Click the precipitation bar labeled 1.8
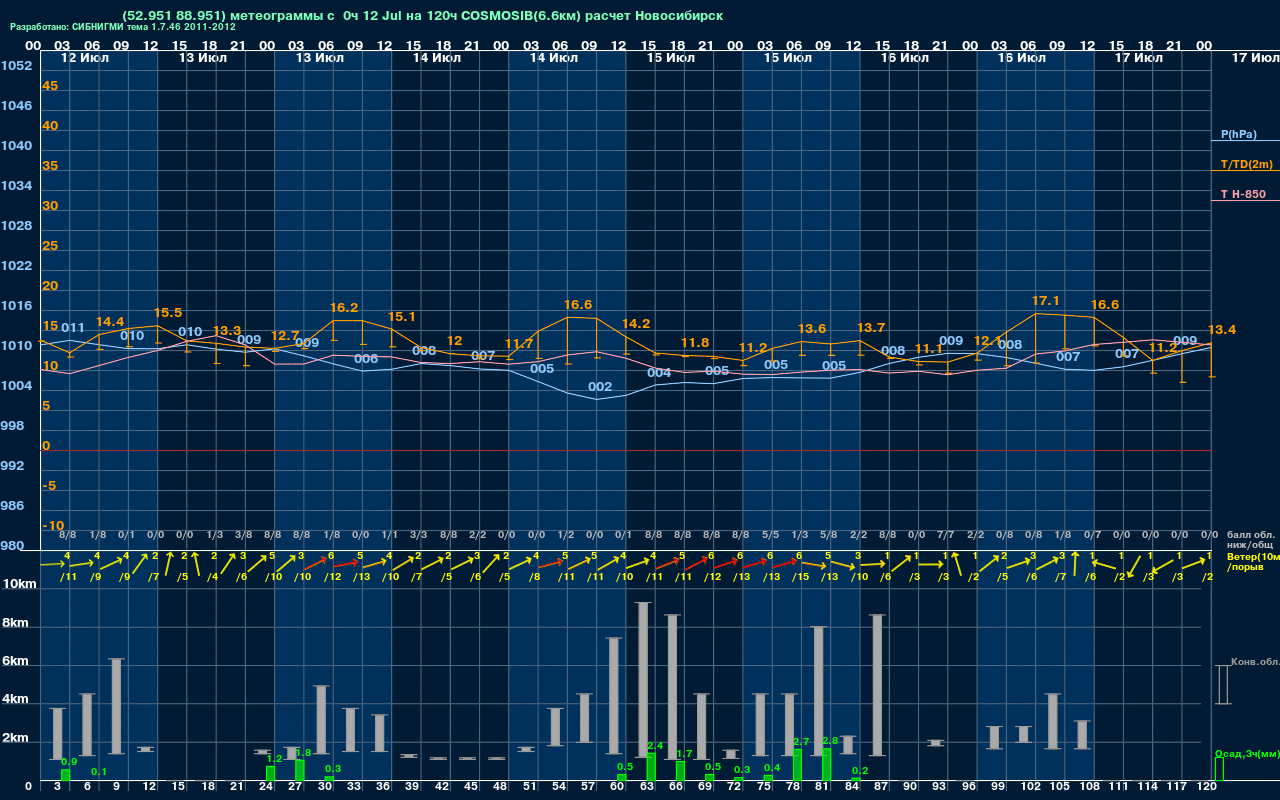Screen dimensions: 1280x800 tap(300, 770)
